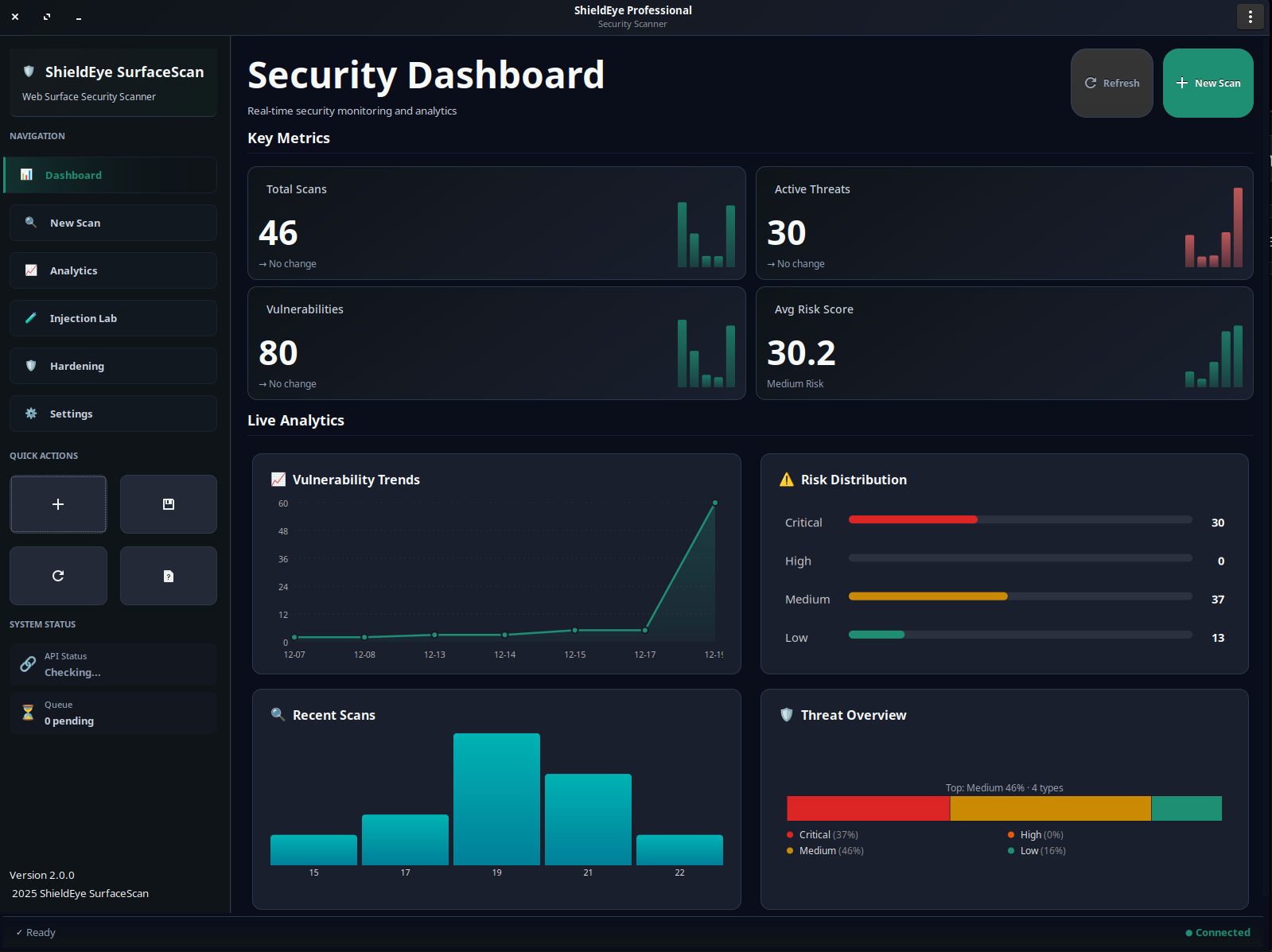Click the Critical (37%) legend entry

pos(823,834)
